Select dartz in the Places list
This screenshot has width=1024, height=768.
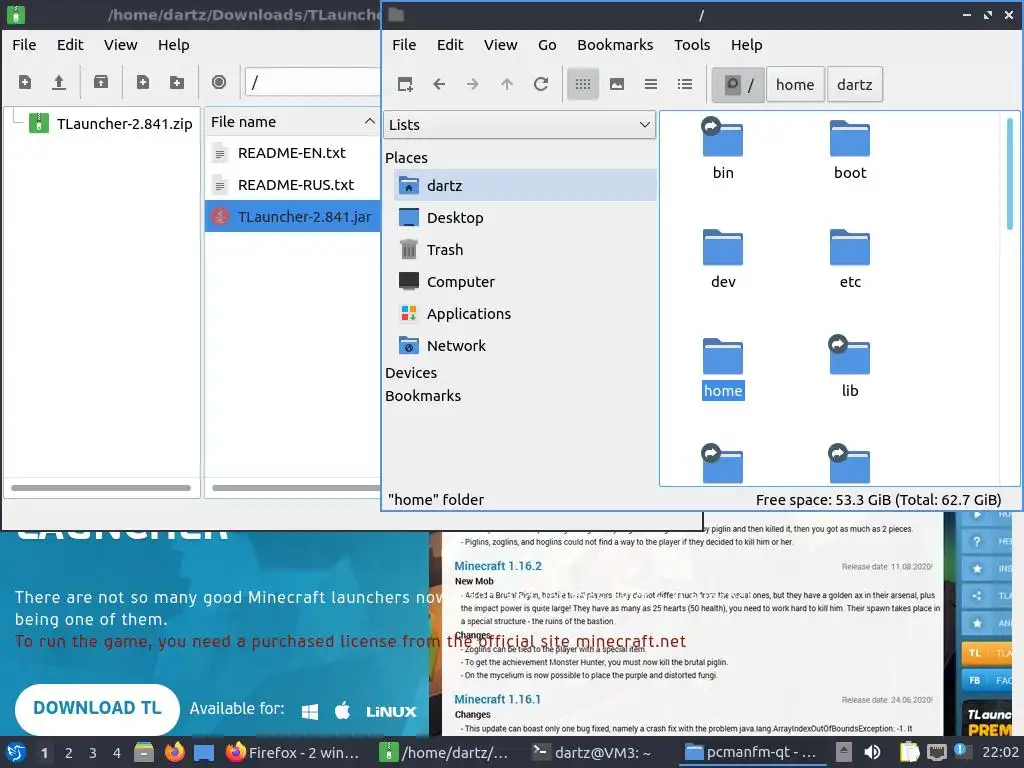coord(525,185)
